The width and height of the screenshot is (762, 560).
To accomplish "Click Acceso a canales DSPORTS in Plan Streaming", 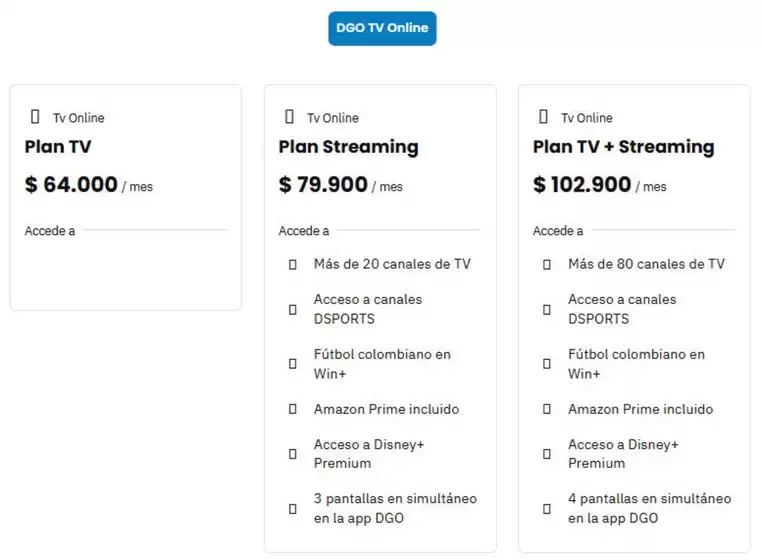I will click(368, 309).
